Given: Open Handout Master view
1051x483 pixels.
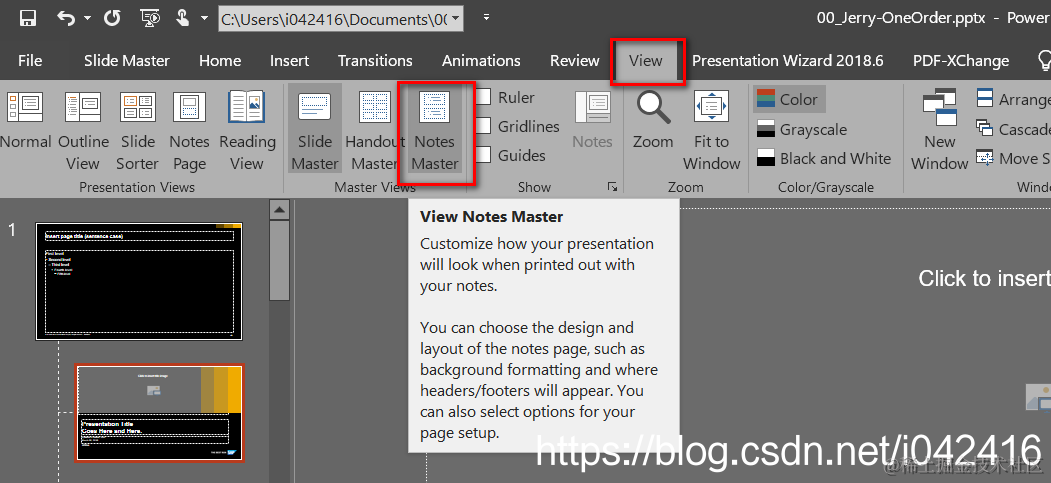Looking at the screenshot, I should click(375, 131).
